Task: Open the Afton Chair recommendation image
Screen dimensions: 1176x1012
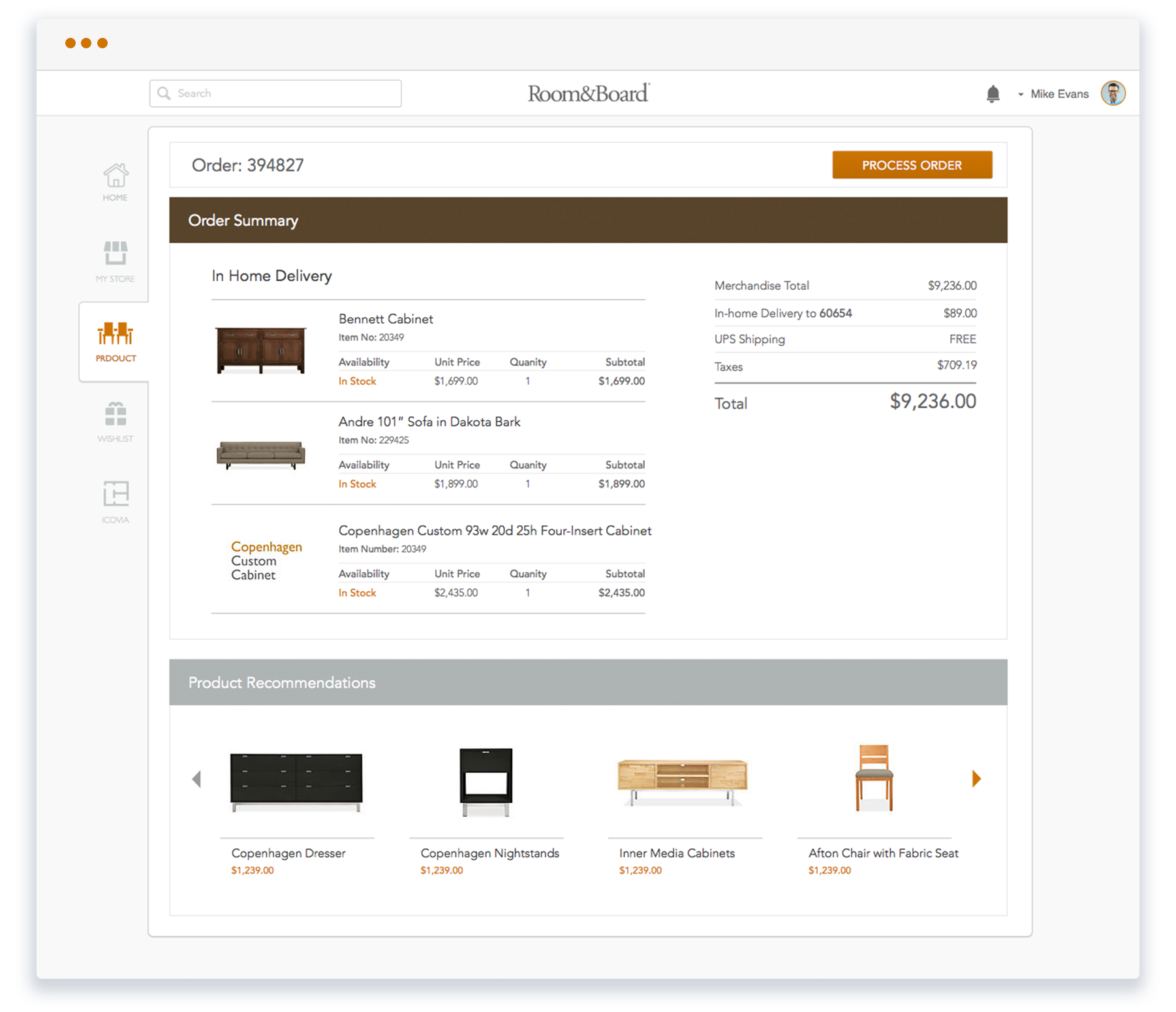Action: click(x=874, y=778)
